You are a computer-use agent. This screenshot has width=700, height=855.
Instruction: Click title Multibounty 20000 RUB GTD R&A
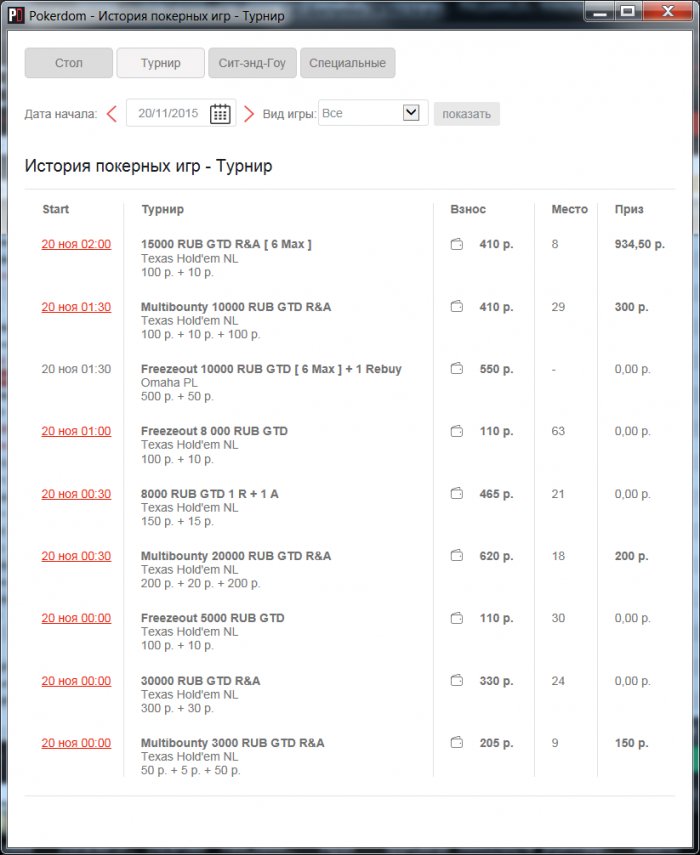(x=236, y=556)
